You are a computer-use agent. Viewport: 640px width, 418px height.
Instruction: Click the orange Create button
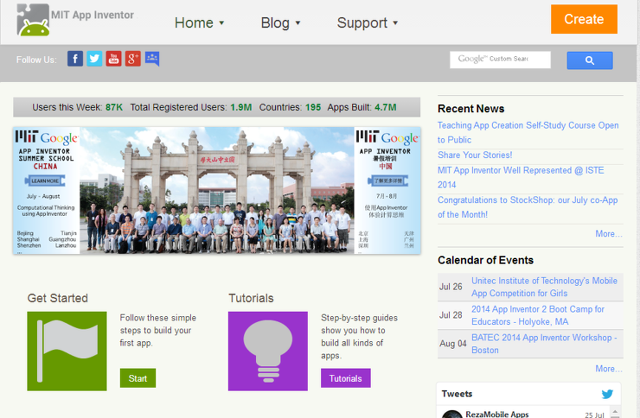click(584, 19)
